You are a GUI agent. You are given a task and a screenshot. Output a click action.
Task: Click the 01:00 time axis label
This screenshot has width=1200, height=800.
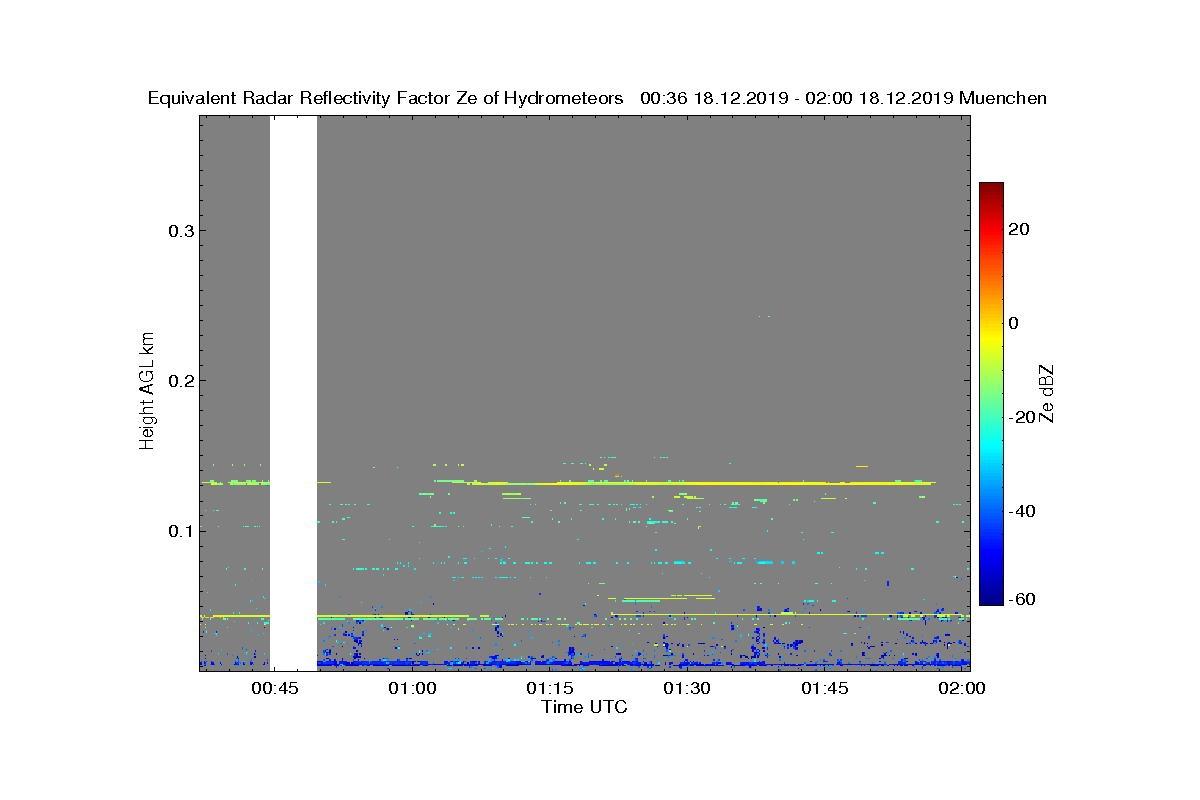pos(412,689)
